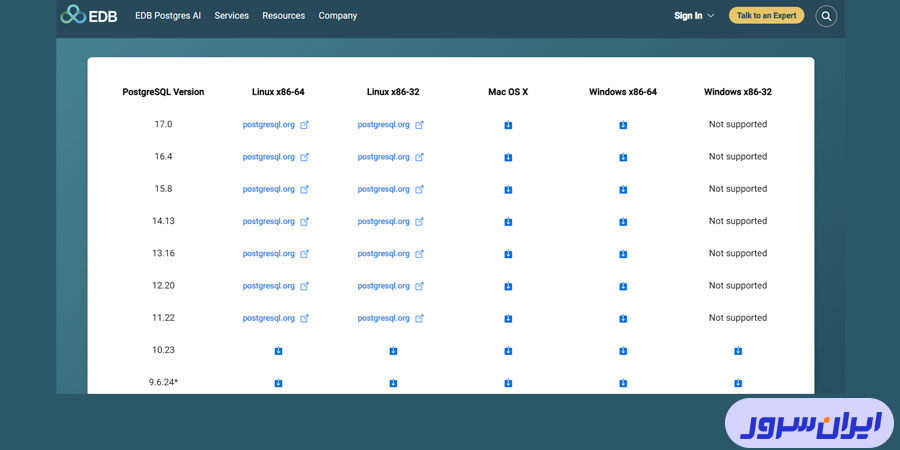Download PostgreSQL 17.0 for Mac OS X
Screen dimensions: 900x450
508,125
